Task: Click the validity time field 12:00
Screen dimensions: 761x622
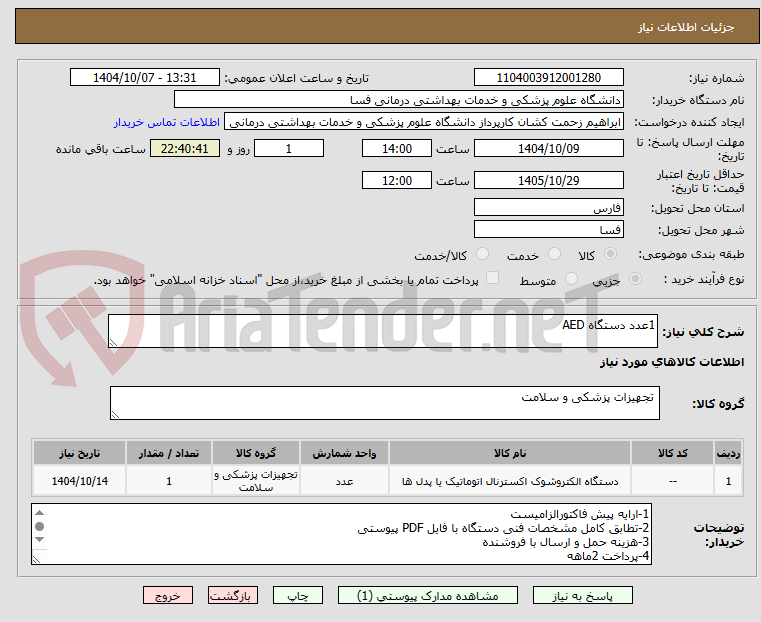Action: click(x=397, y=180)
